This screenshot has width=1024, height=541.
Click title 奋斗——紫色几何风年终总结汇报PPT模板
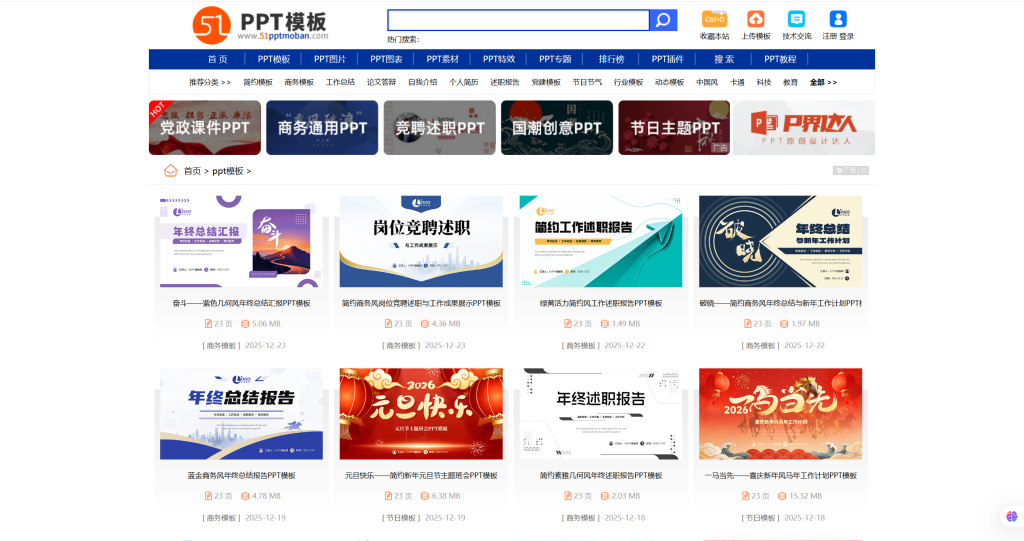tap(241, 303)
